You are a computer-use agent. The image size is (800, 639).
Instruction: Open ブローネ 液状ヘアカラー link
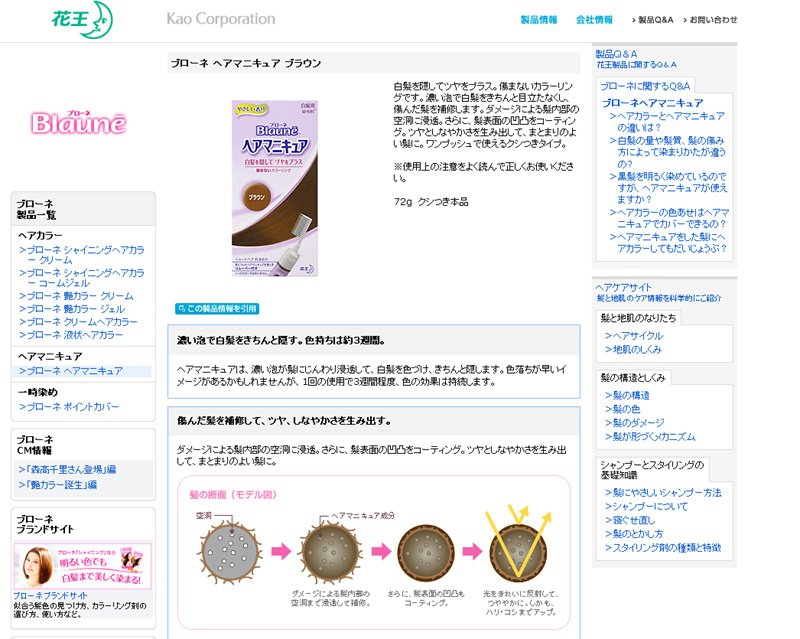tap(71, 335)
